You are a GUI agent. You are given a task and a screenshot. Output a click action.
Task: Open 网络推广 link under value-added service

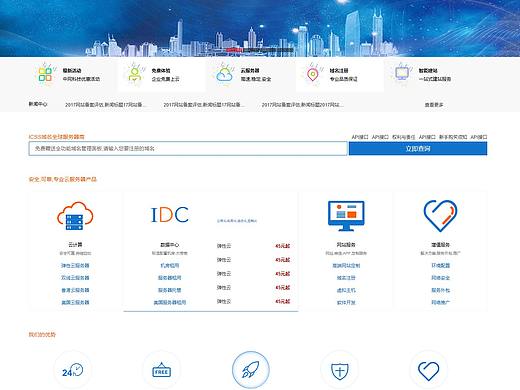(x=440, y=302)
